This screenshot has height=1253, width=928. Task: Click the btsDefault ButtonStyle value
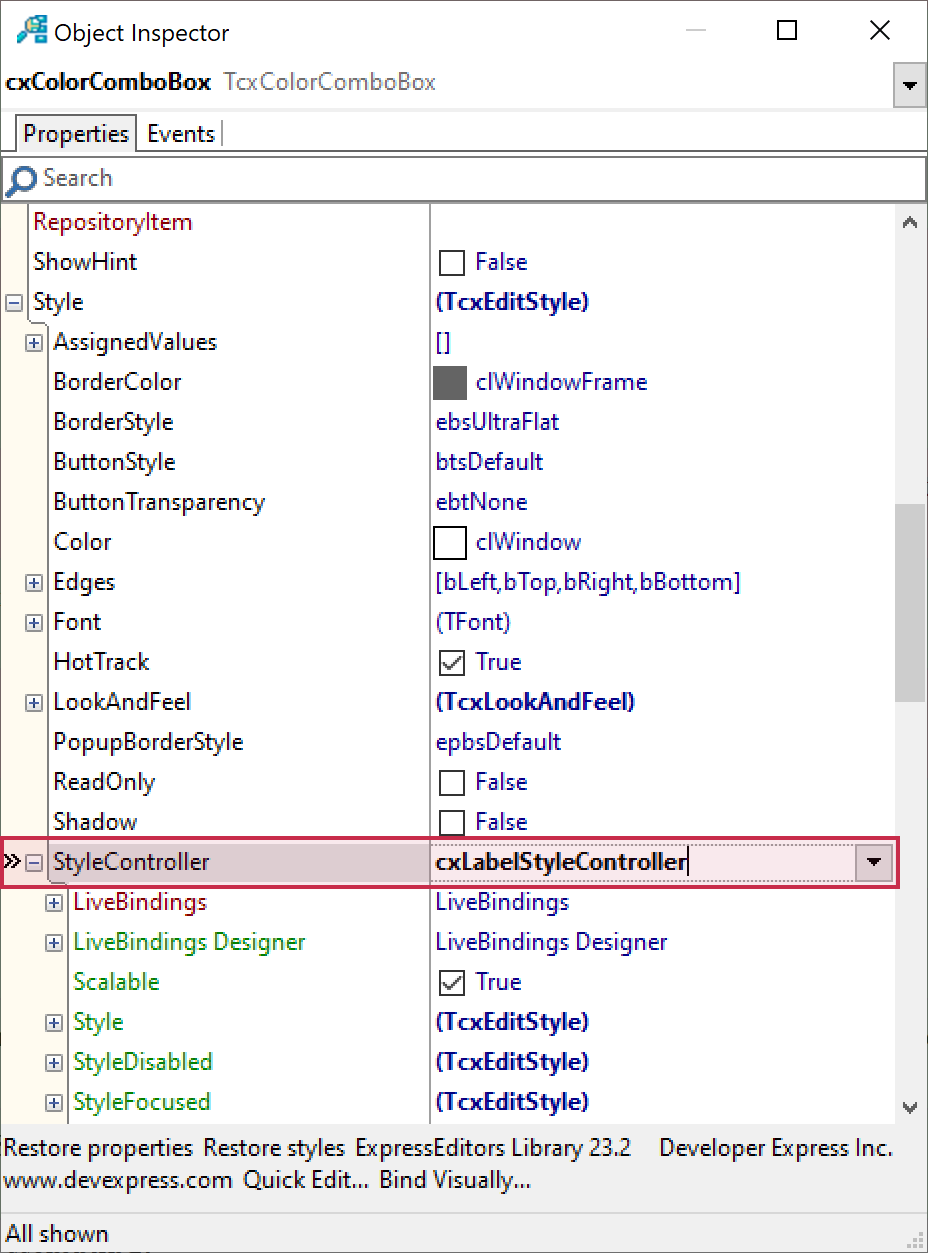(x=489, y=462)
